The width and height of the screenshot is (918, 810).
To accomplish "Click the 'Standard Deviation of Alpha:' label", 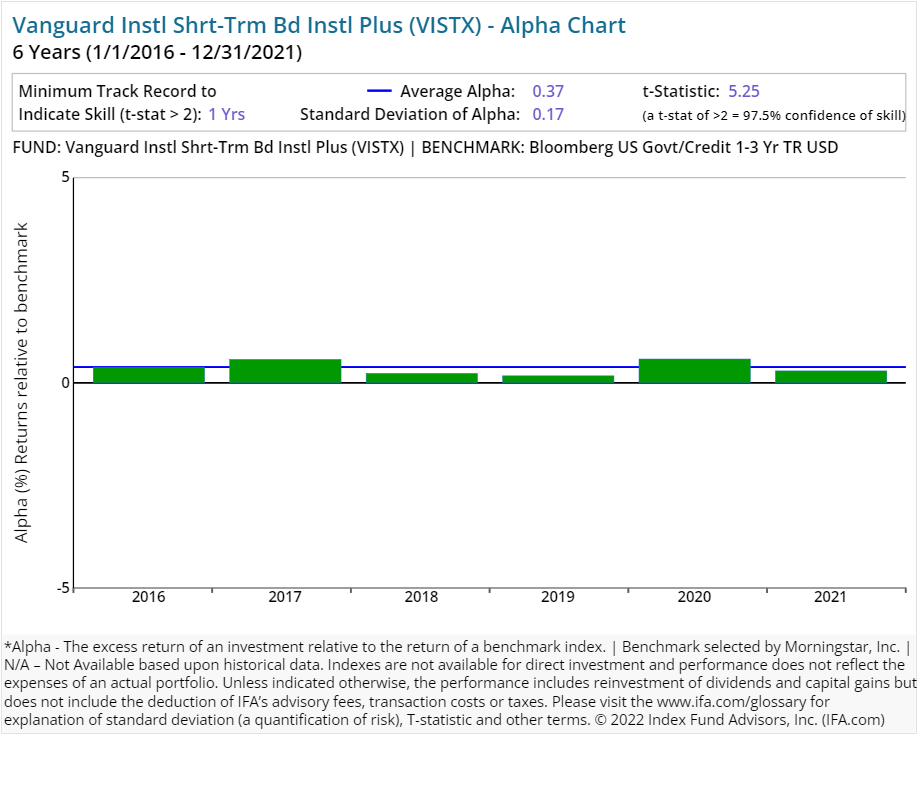I will (410, 114).
